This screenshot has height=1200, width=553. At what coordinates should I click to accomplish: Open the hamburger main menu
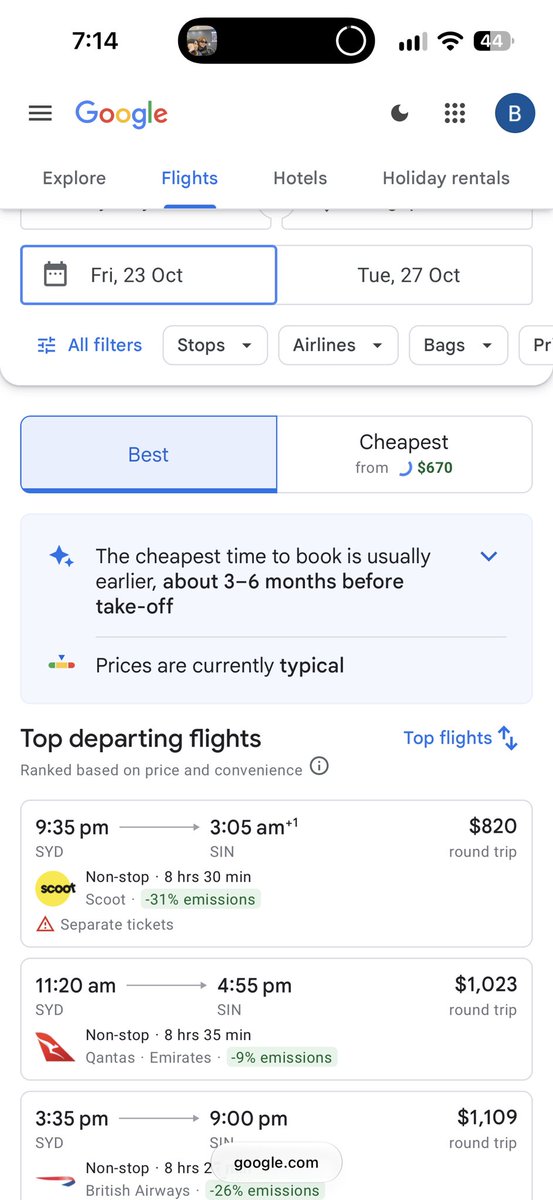[x=40, y=114]
